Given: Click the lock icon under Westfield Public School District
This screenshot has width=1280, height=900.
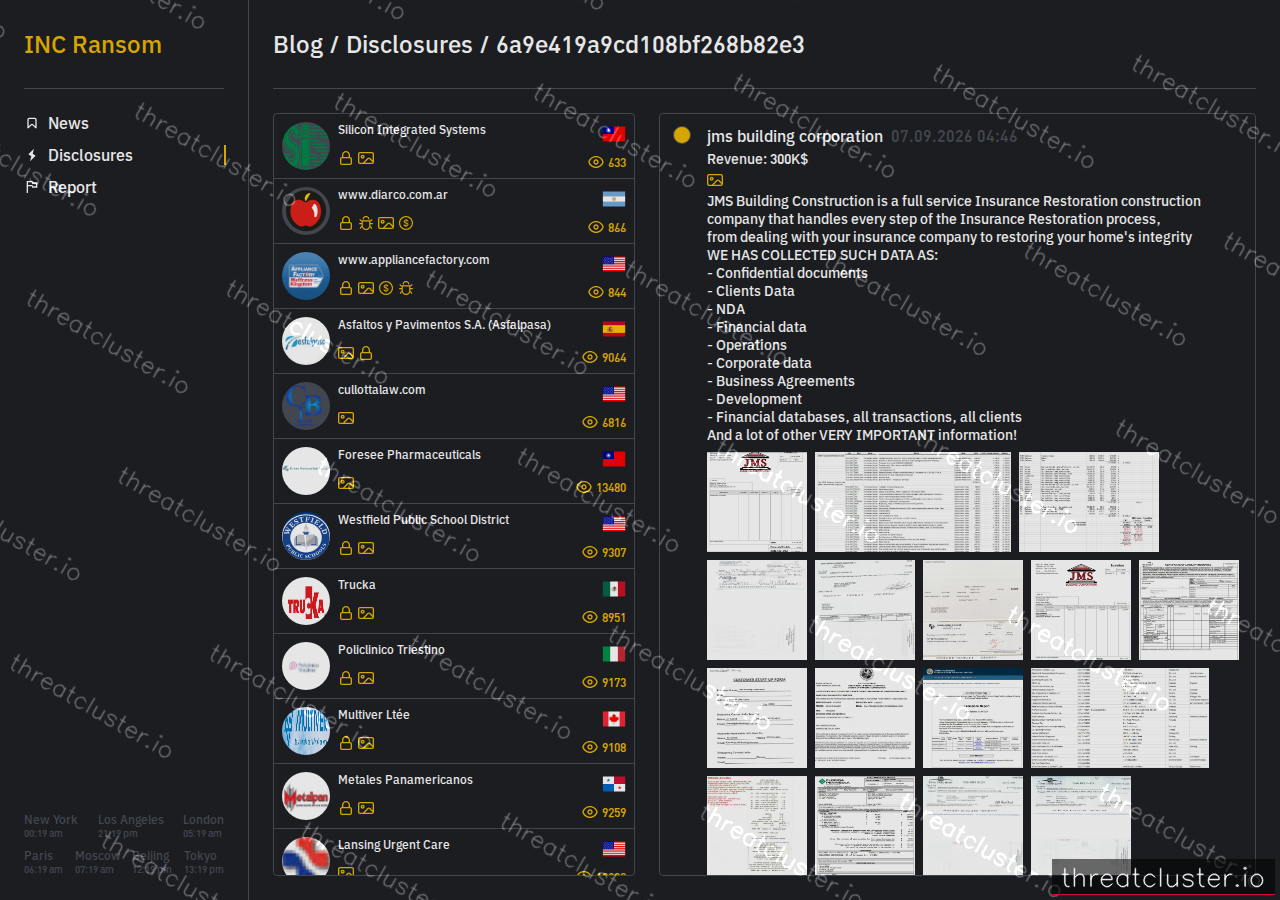Looking at the screenshot, I should click(x=345, y=548).
